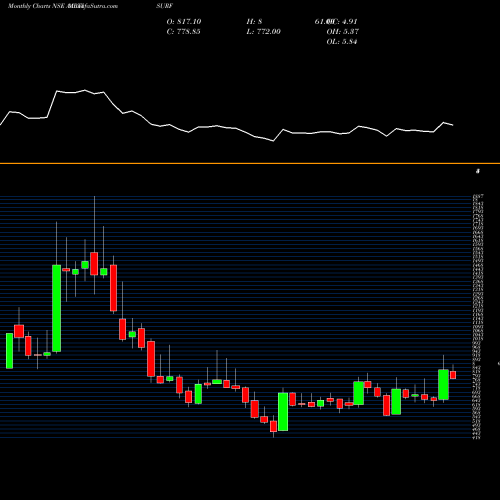This screenshot has height=500, width=500.
Task: Click the "O: 817.10" open value
Action: click(184, 22)
